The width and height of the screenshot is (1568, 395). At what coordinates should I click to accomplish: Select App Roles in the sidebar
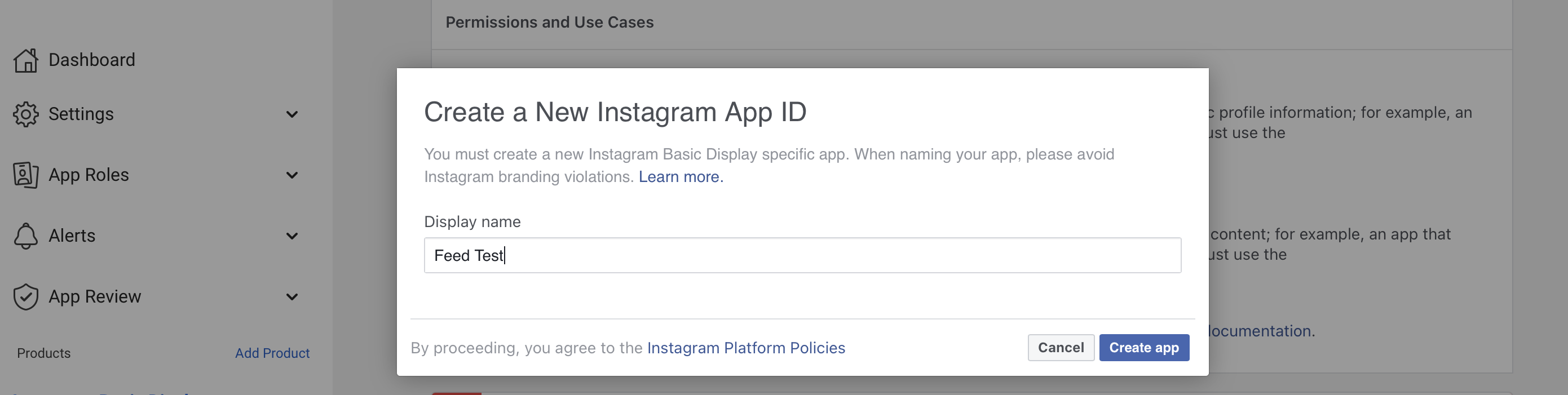click(x=89, y=175)
